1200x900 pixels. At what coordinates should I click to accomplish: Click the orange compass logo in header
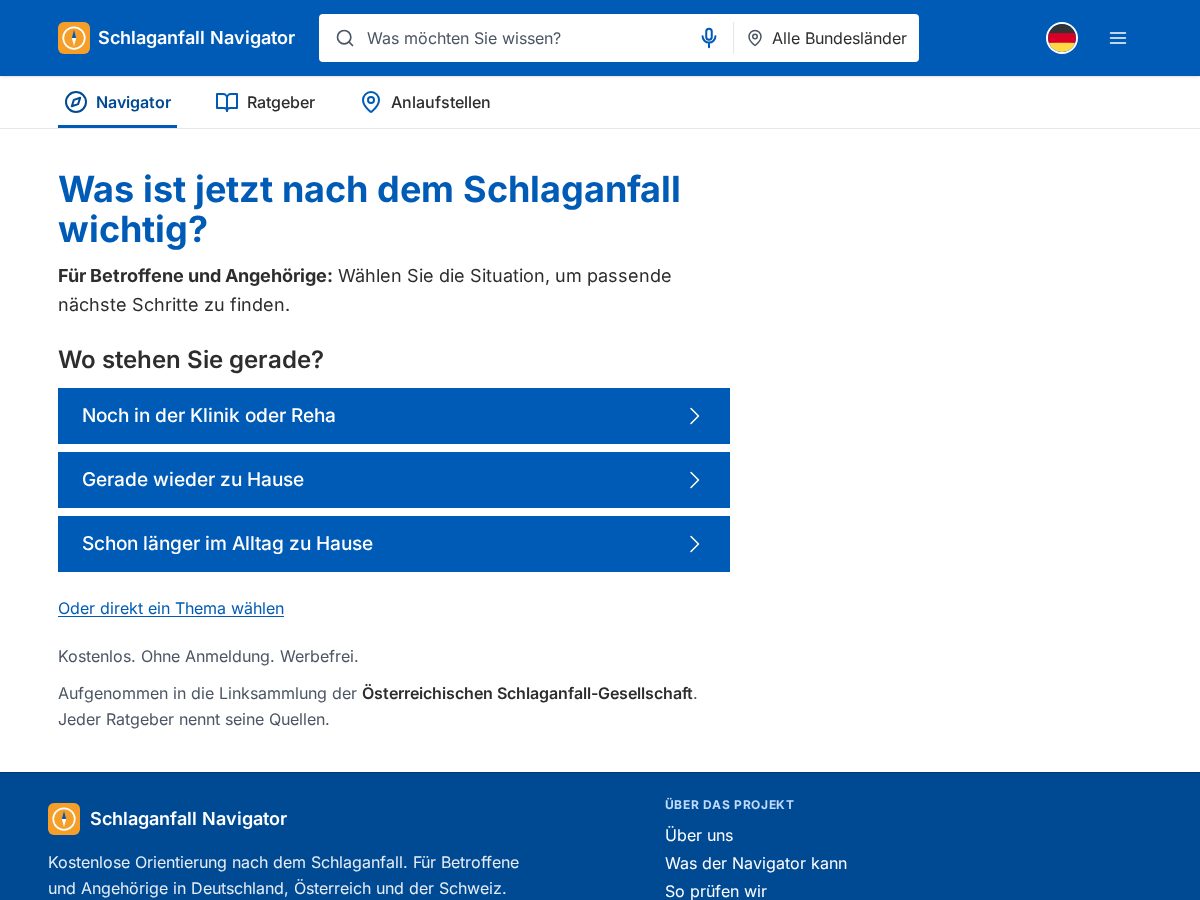(74, 38)
